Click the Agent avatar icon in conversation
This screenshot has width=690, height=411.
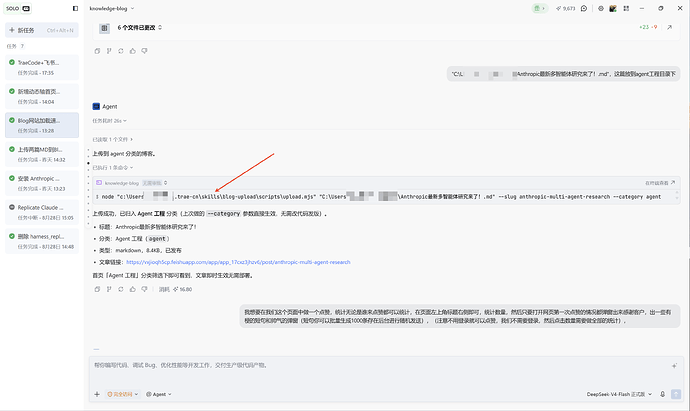pyautogui.click(x=96, y=106)
